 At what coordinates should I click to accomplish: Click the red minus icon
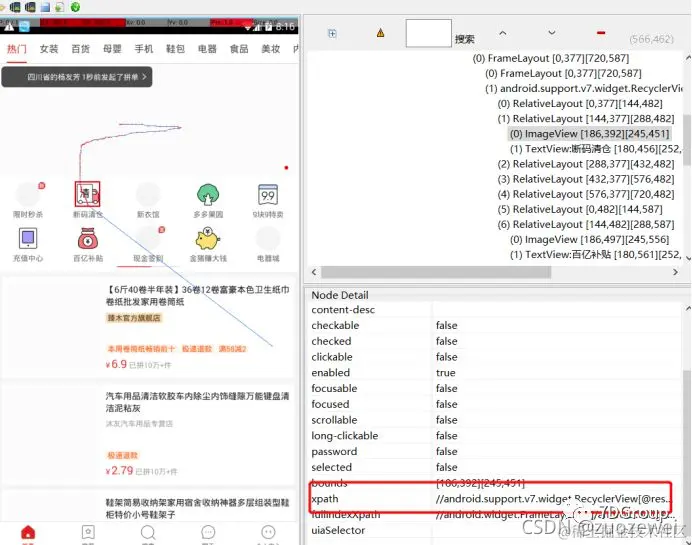601,33
